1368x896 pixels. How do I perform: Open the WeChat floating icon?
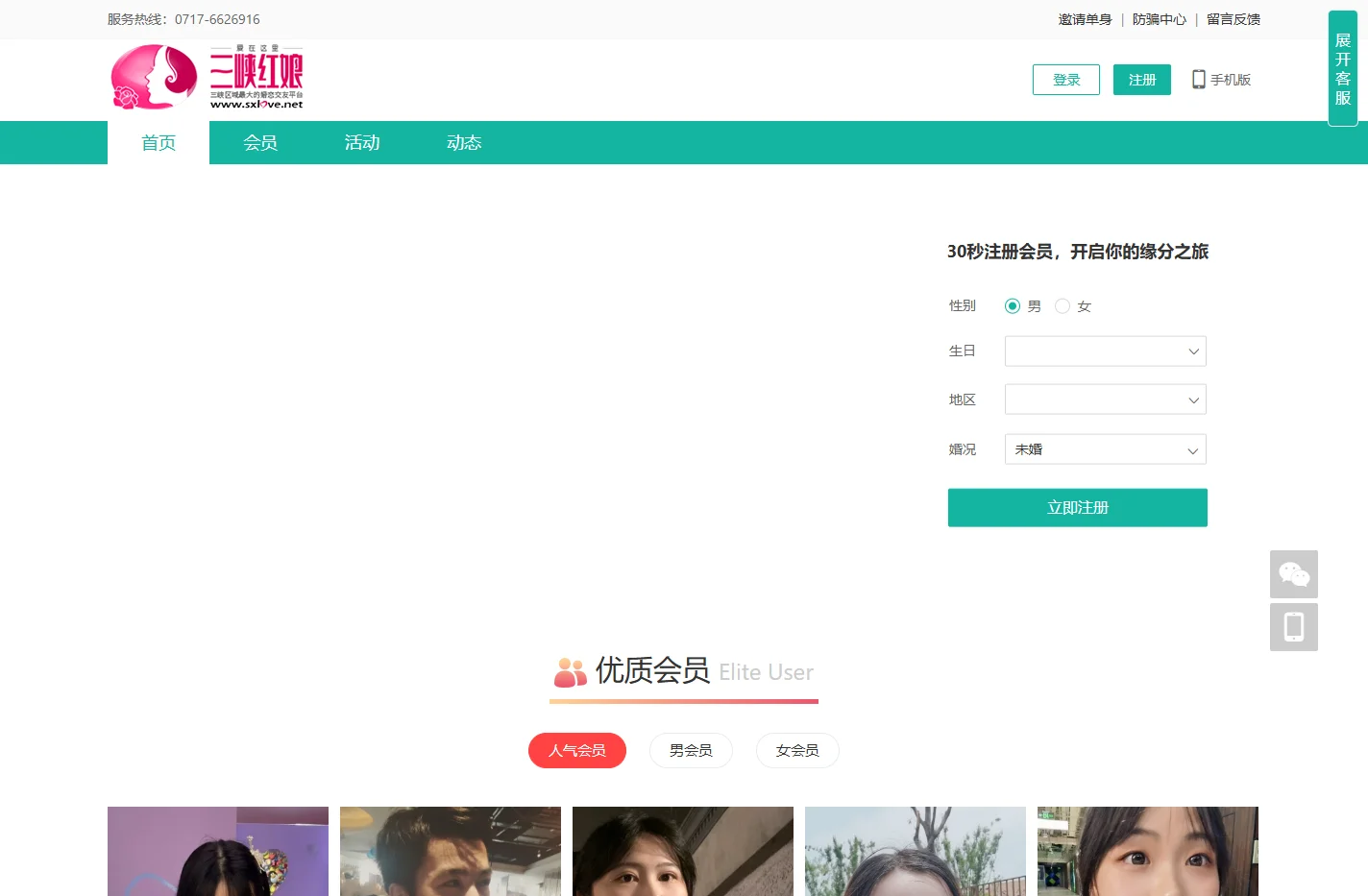pos(1293,574)
